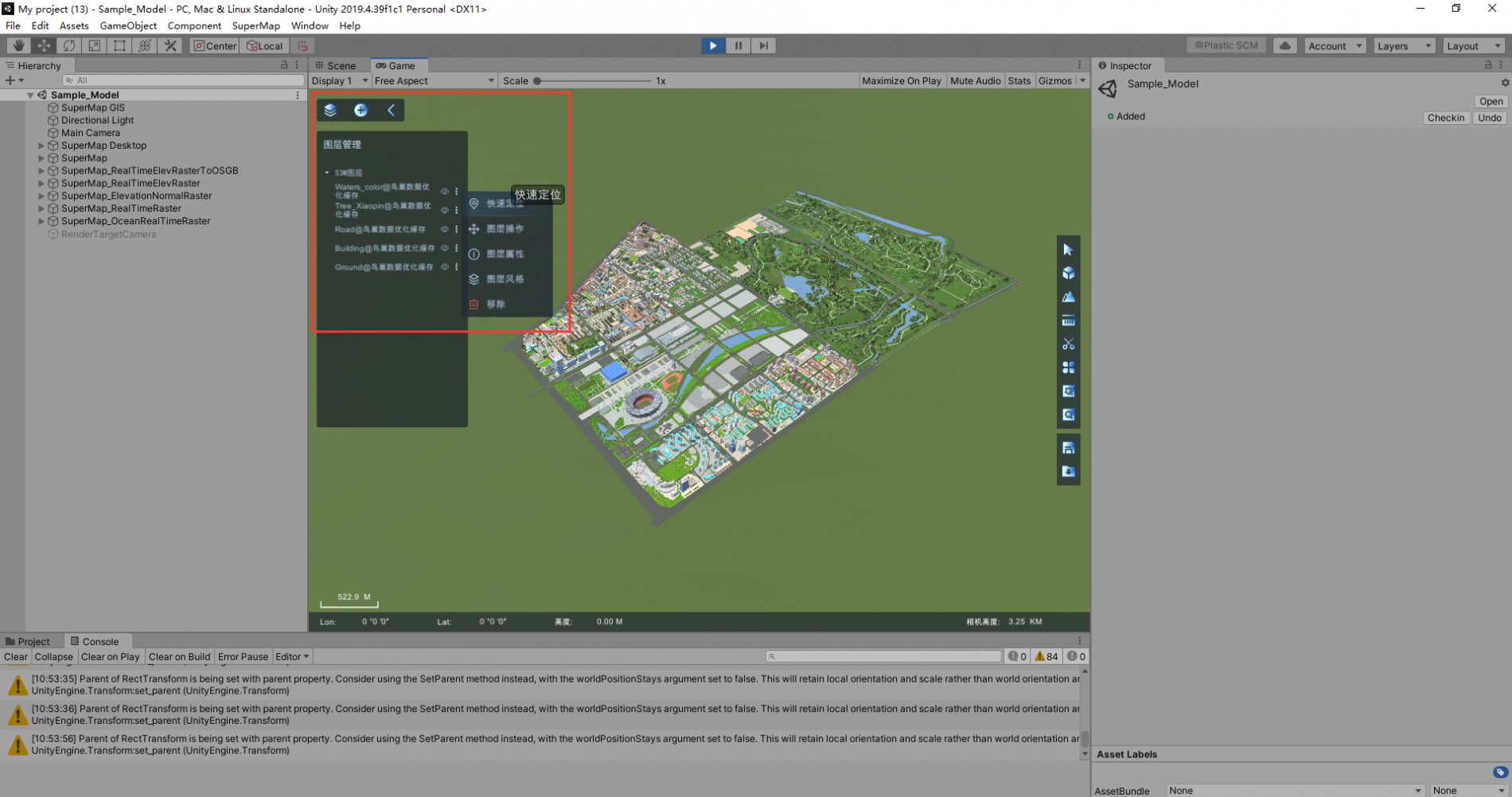Viewport: 1512px width, 797px height.
Task: Click the Undo button in Inspector
Action: [x=1490, y=118]
